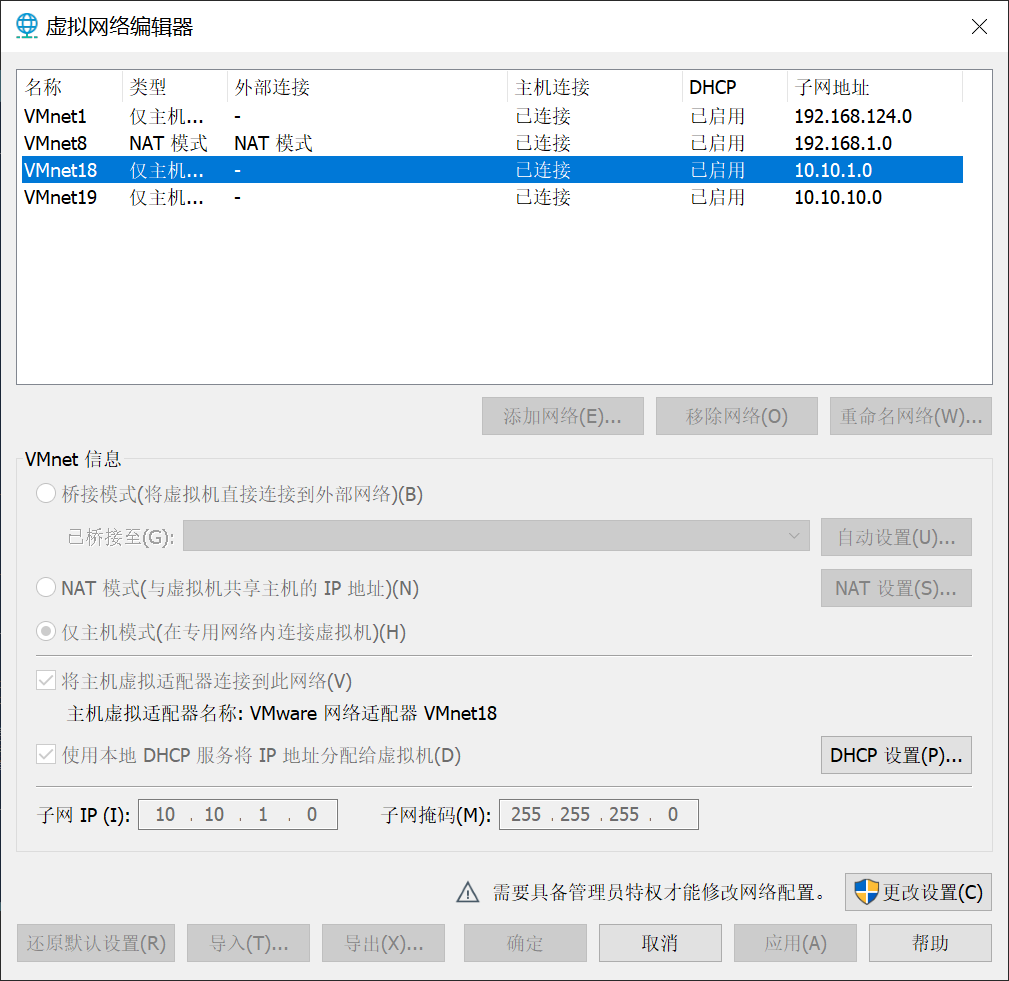
Task: Click 导入(T) button
Action: (248, 944)
